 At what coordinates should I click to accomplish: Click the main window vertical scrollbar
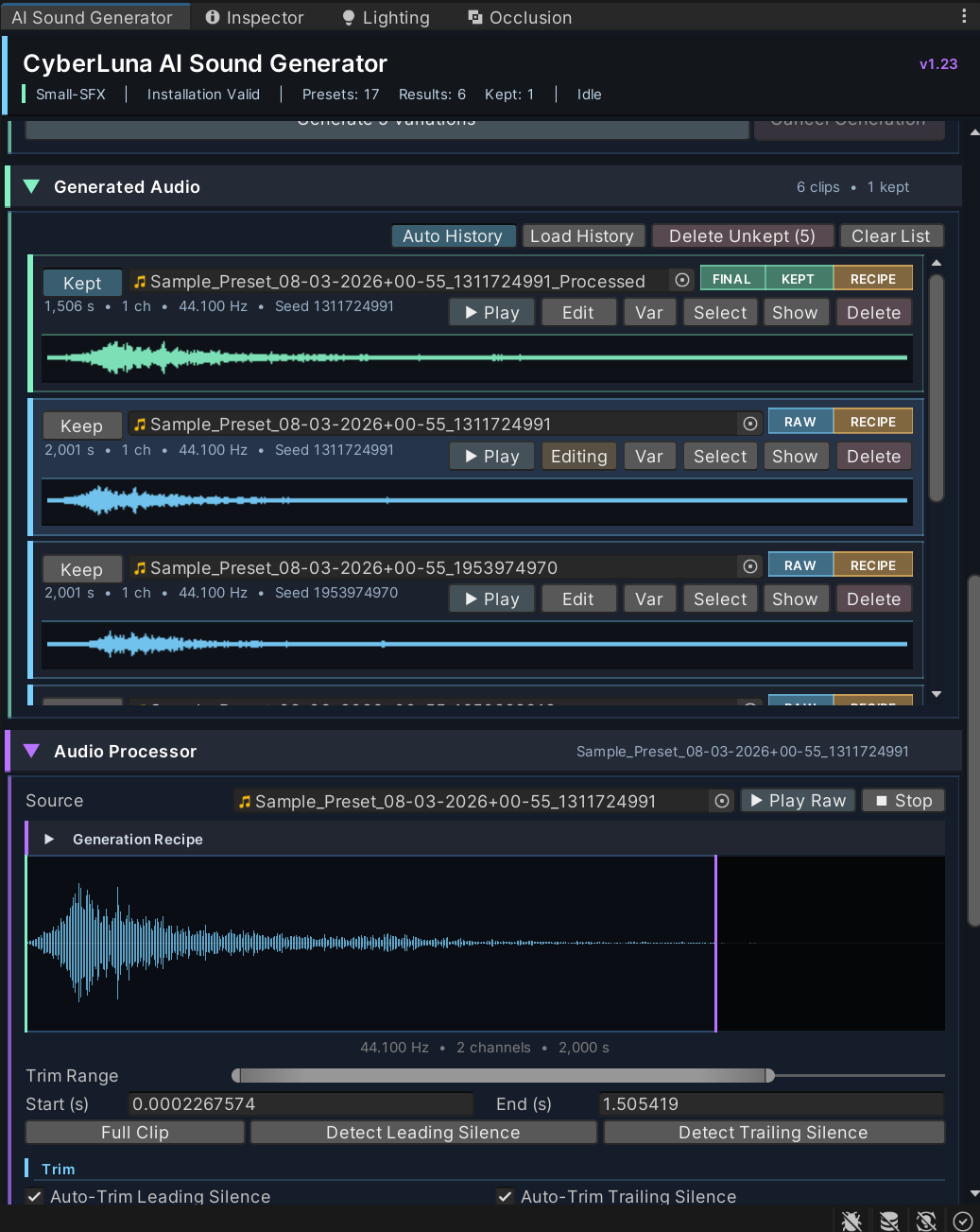point(974,750)
